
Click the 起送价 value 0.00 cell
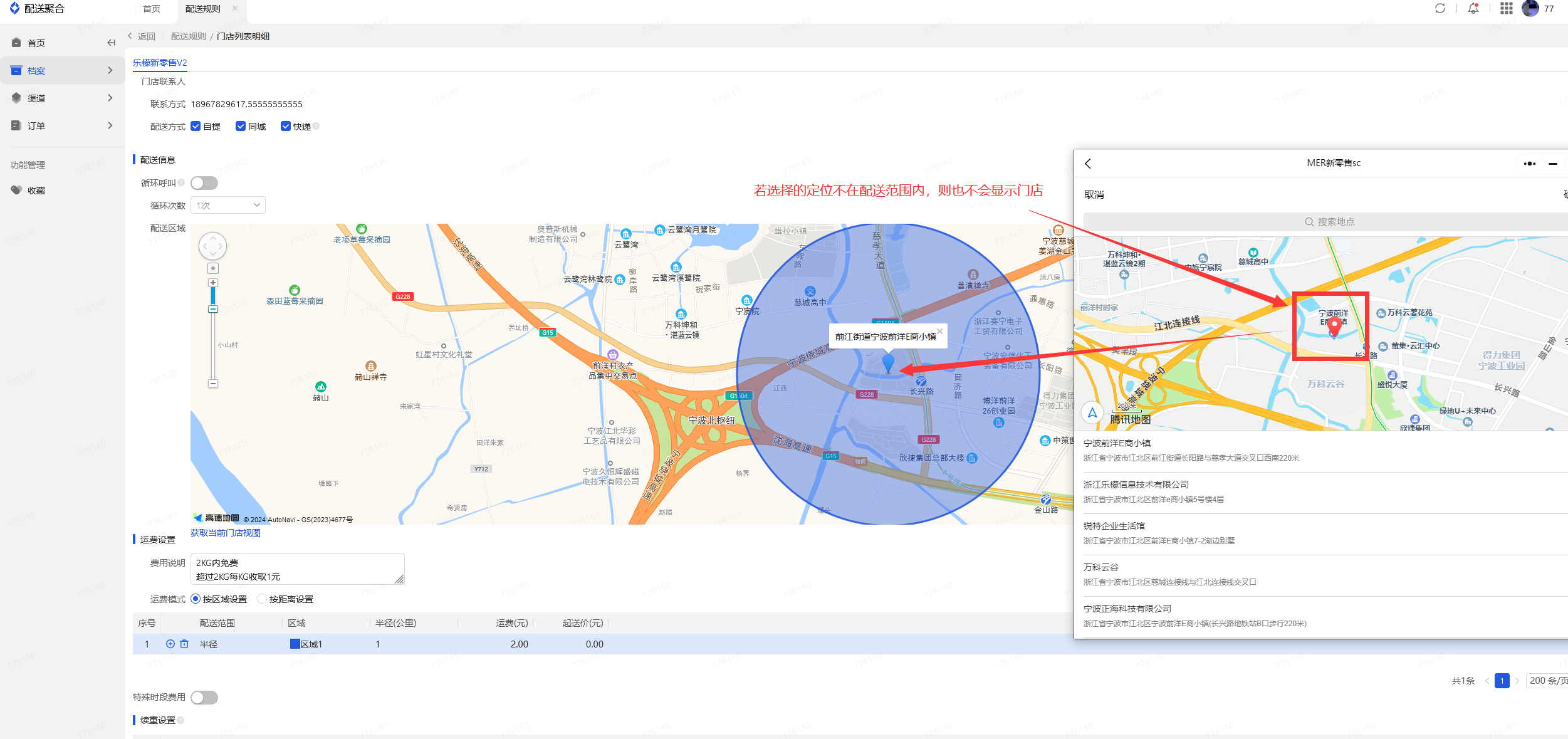594,644
